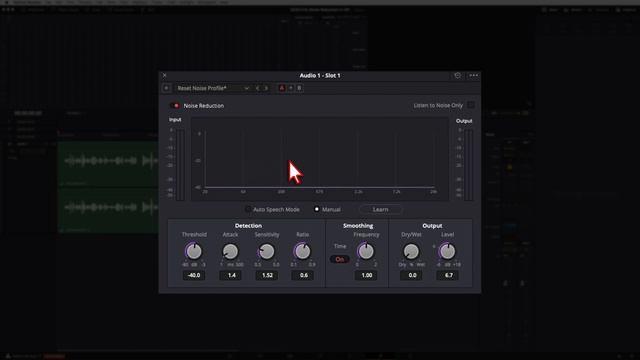Click the Level value field 6.7
Viewport: 640px width, 360px height.
[448, 276]
